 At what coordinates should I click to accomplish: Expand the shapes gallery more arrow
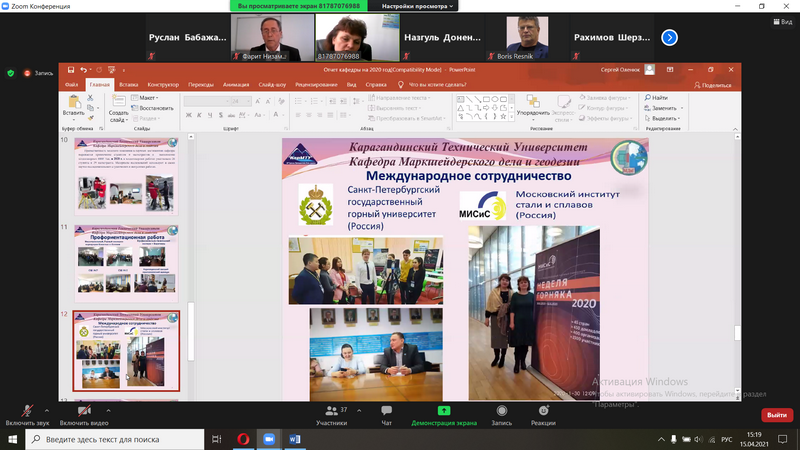pos(512,117)
